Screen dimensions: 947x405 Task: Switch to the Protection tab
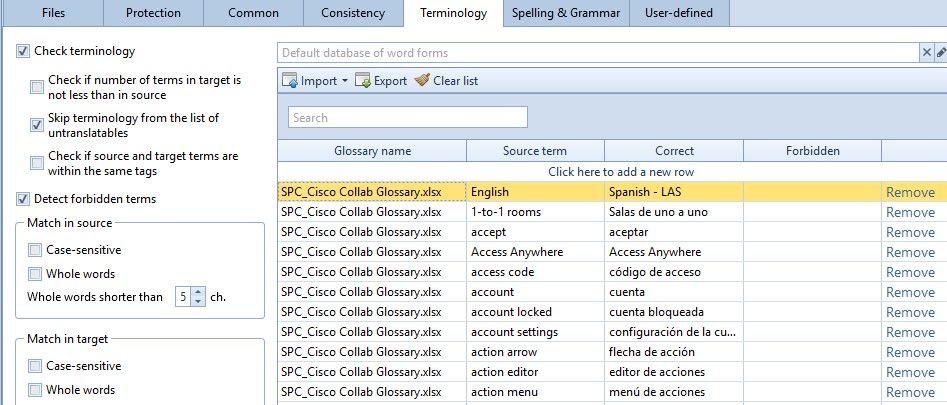click(x=153, y=13)
